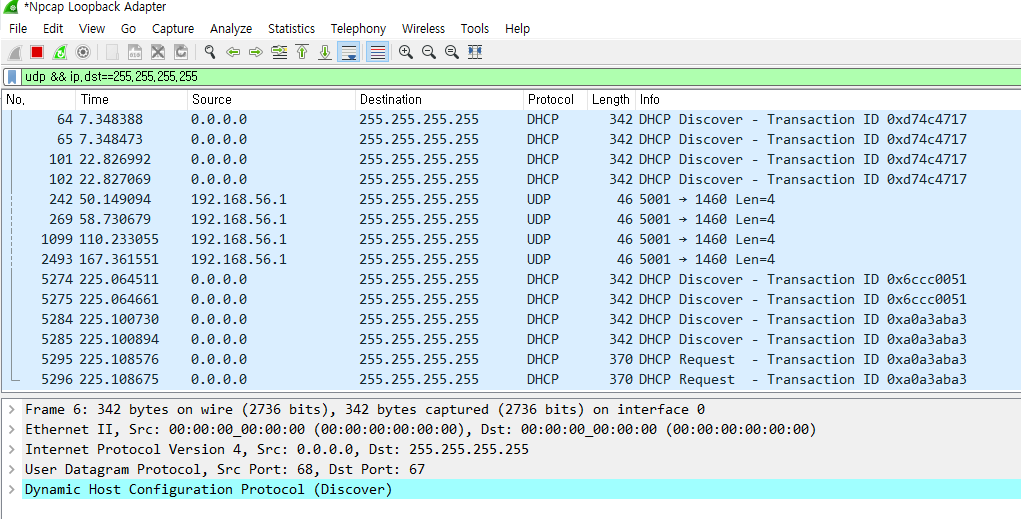The image size is (1021, 519).
Task: Restart the current capture
Action: pyautogui.click(x=59, y=52)
